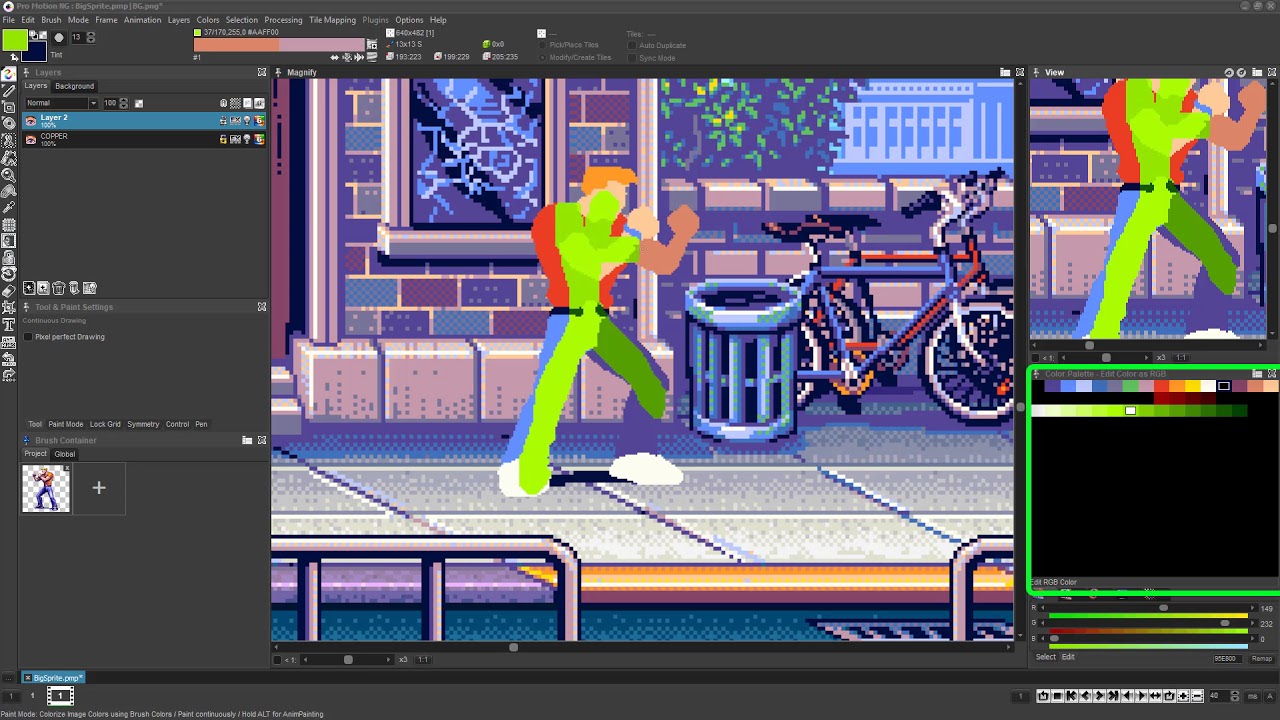This screenshot has width=1280, height=720.
Task: Adjust brush size 13 stepper
Action: 91,38
